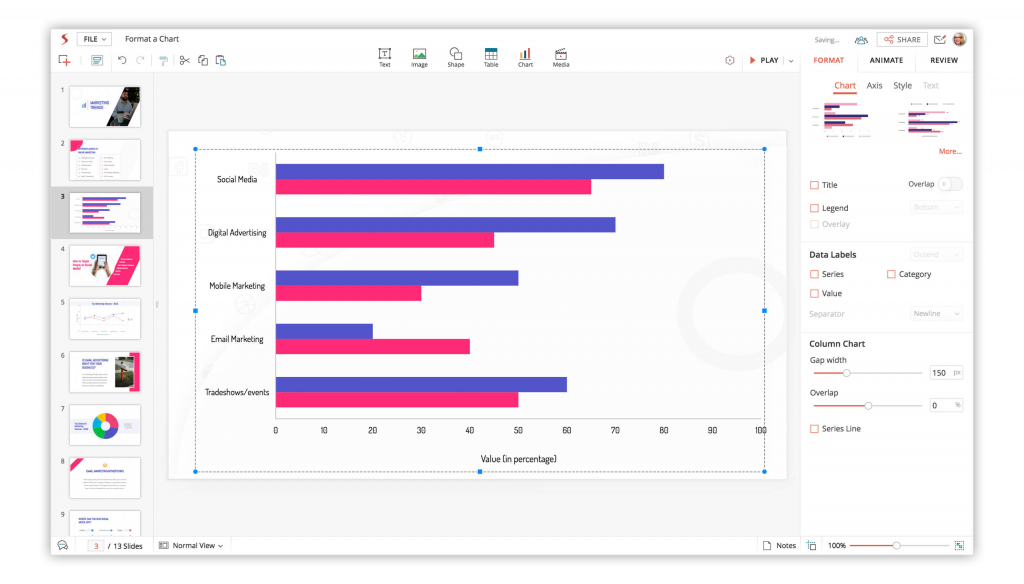Click the Image insert icon
The image size is (1024, 584).
point(419,56)
